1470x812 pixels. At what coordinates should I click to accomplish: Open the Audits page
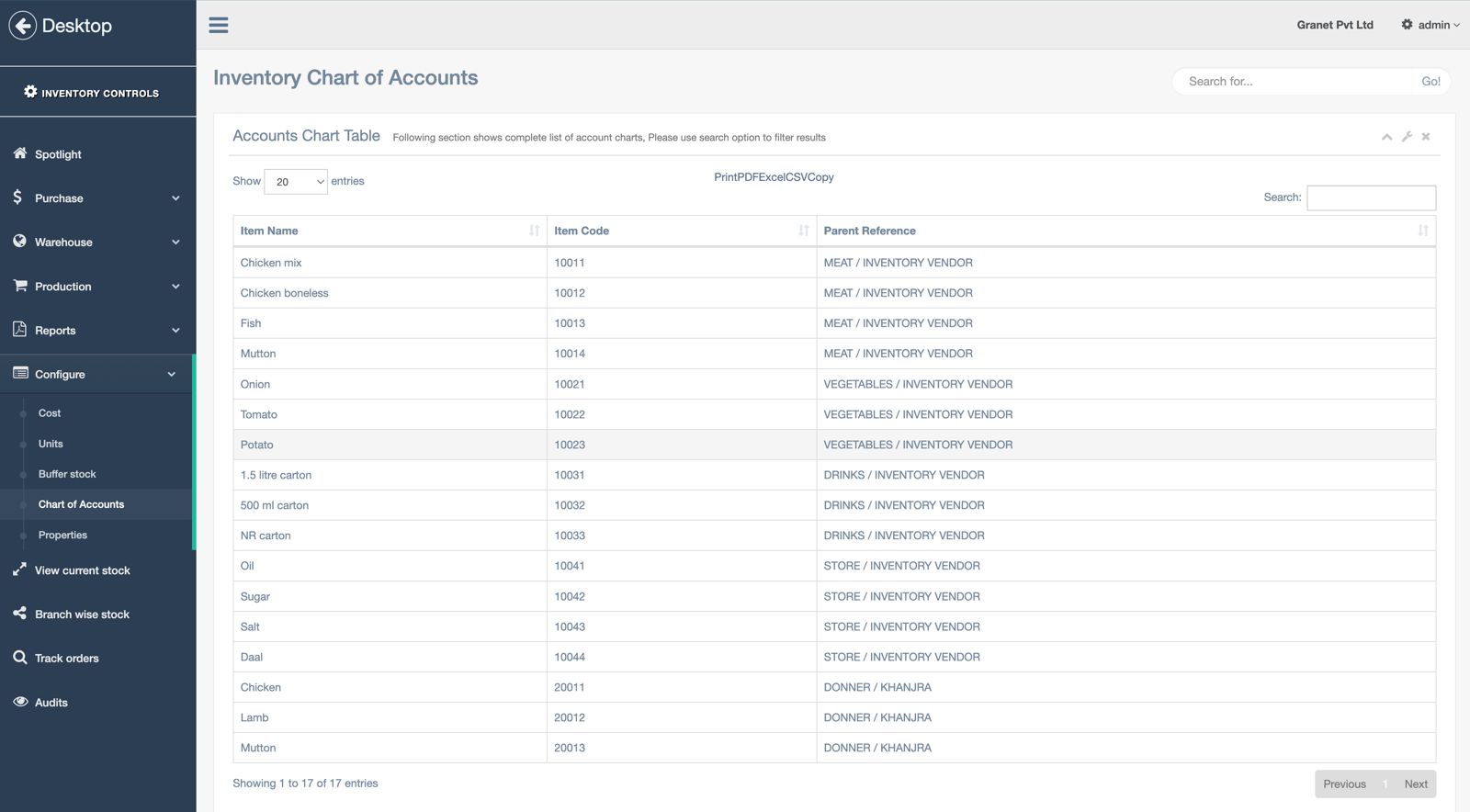51,703
